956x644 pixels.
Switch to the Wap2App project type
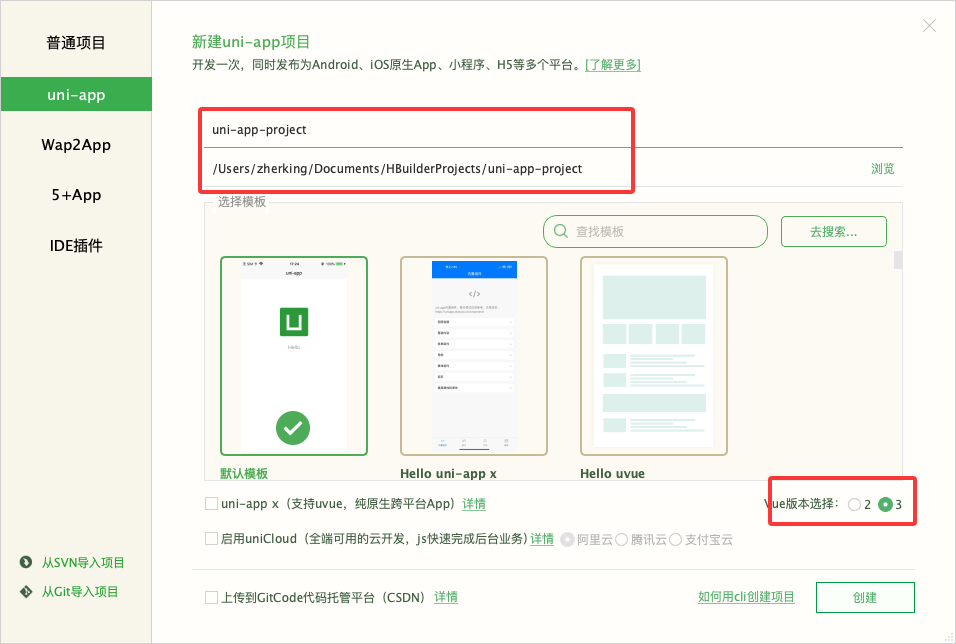(x=76, y=145)
